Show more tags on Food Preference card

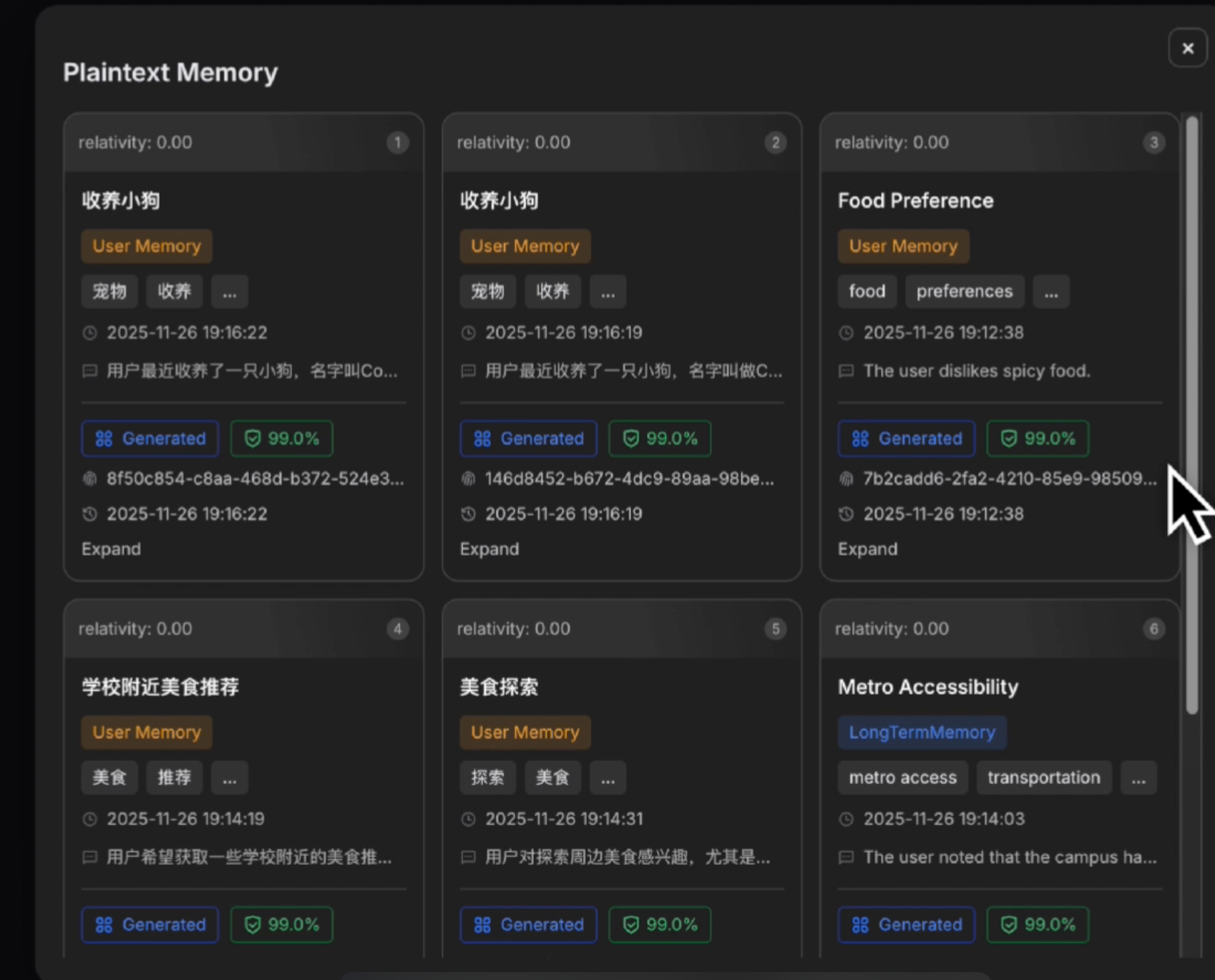[x=1050, y=292]
